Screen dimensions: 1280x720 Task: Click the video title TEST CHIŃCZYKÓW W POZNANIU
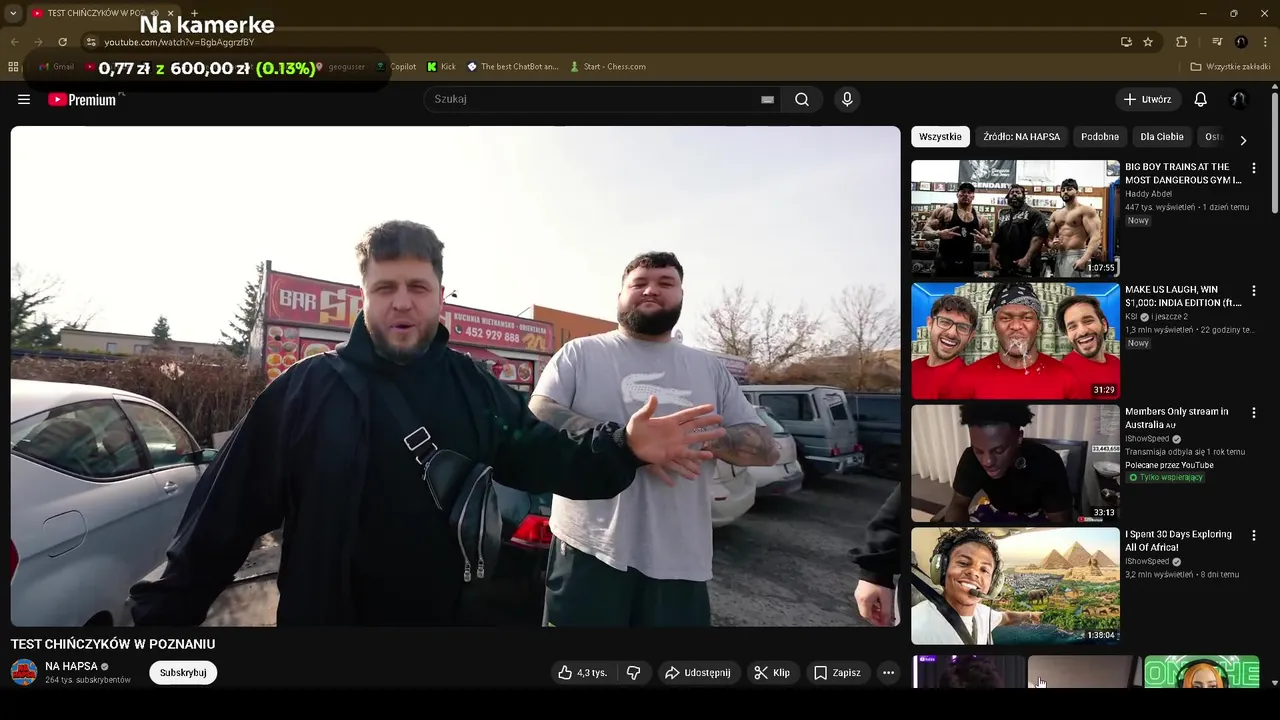(x=113, y=644)
